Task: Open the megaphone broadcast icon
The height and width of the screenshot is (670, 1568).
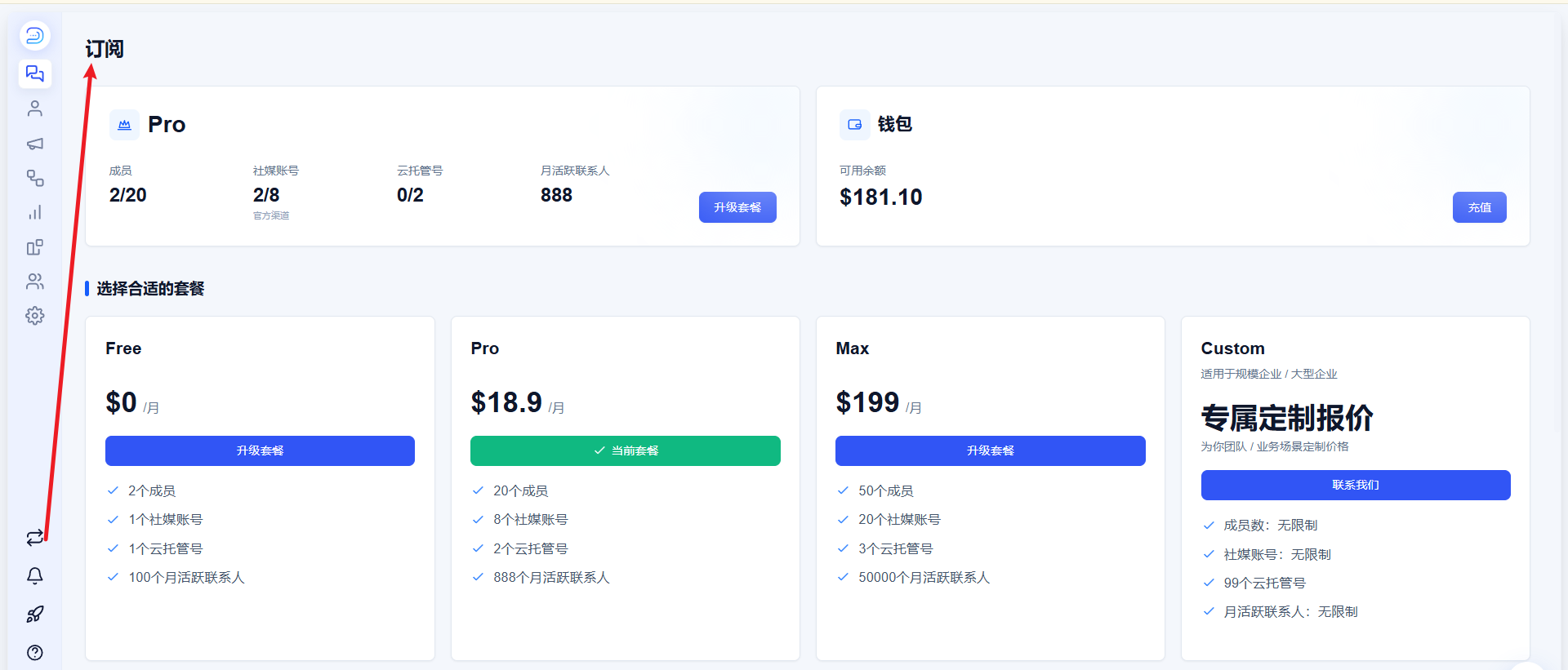Action: pos(34,144)
